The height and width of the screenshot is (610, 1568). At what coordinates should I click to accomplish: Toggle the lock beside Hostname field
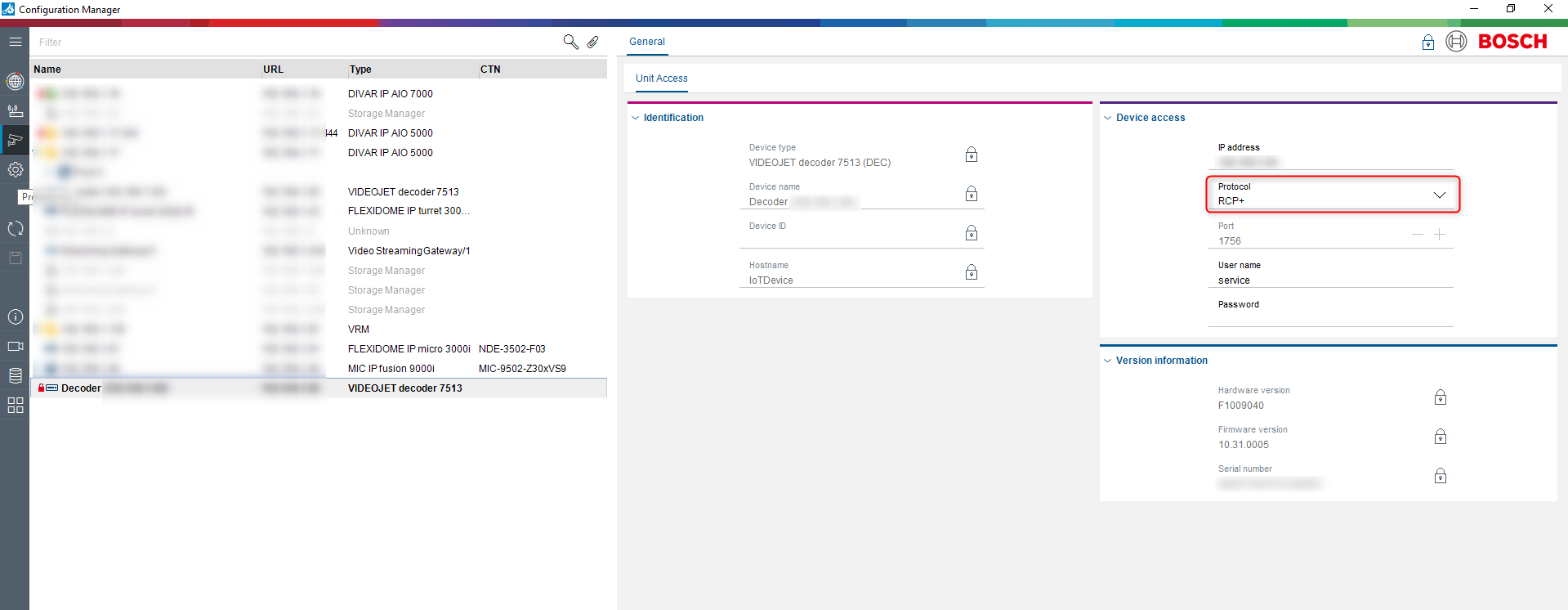click(971, 272)
